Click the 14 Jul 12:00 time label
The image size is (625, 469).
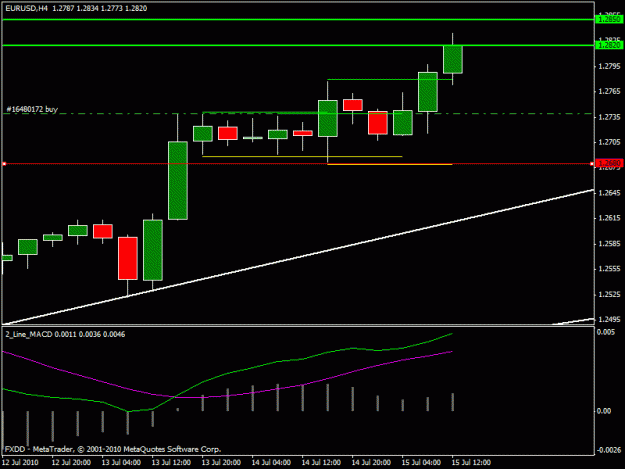[321, 462]
